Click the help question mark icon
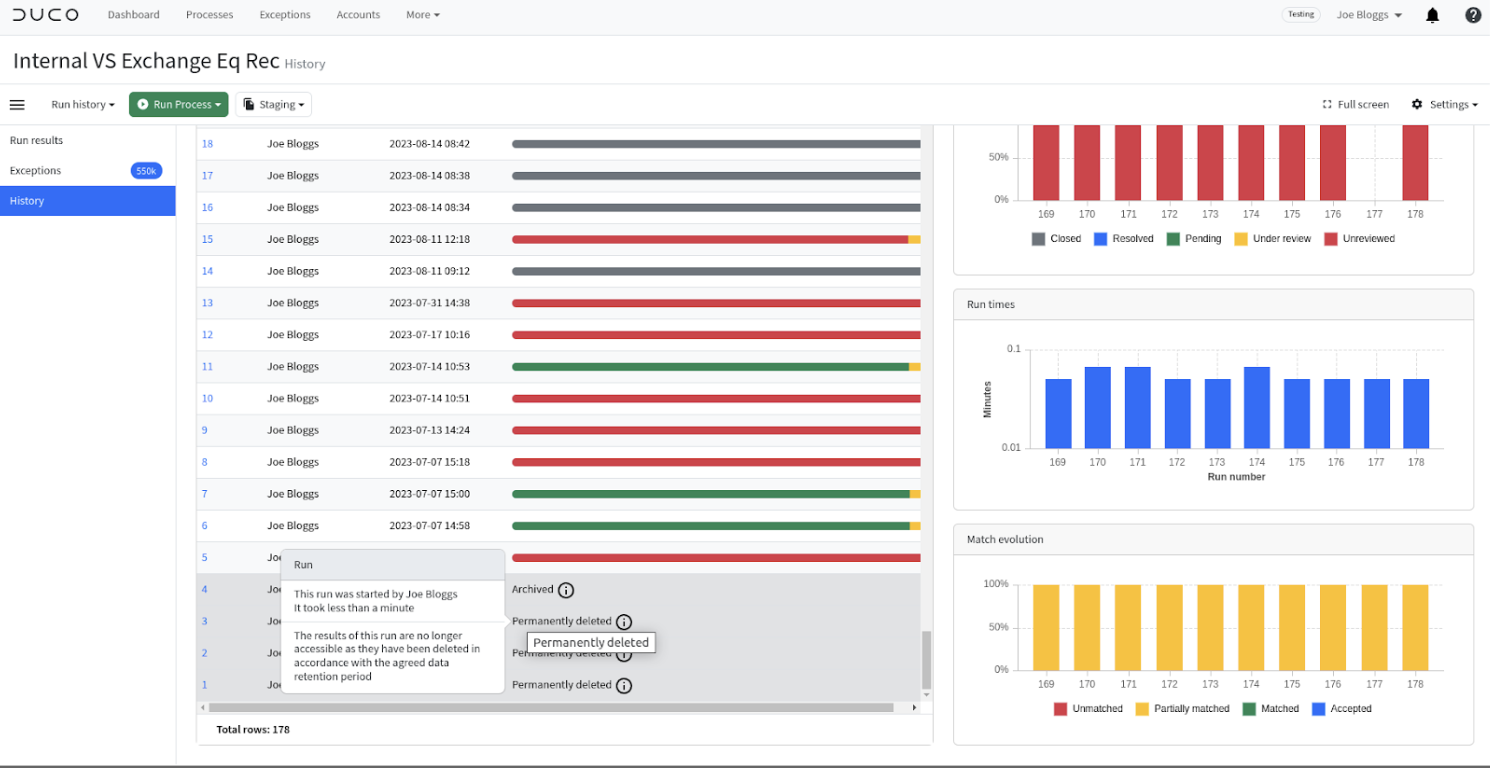Viewport: 1490px width, 768px height. click(x=1473, y=15)
